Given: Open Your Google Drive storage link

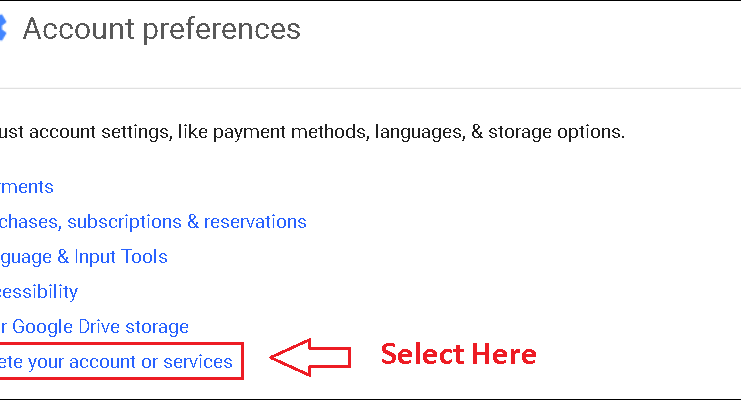Looking at the screenshot, I should (x=94, y=327).
